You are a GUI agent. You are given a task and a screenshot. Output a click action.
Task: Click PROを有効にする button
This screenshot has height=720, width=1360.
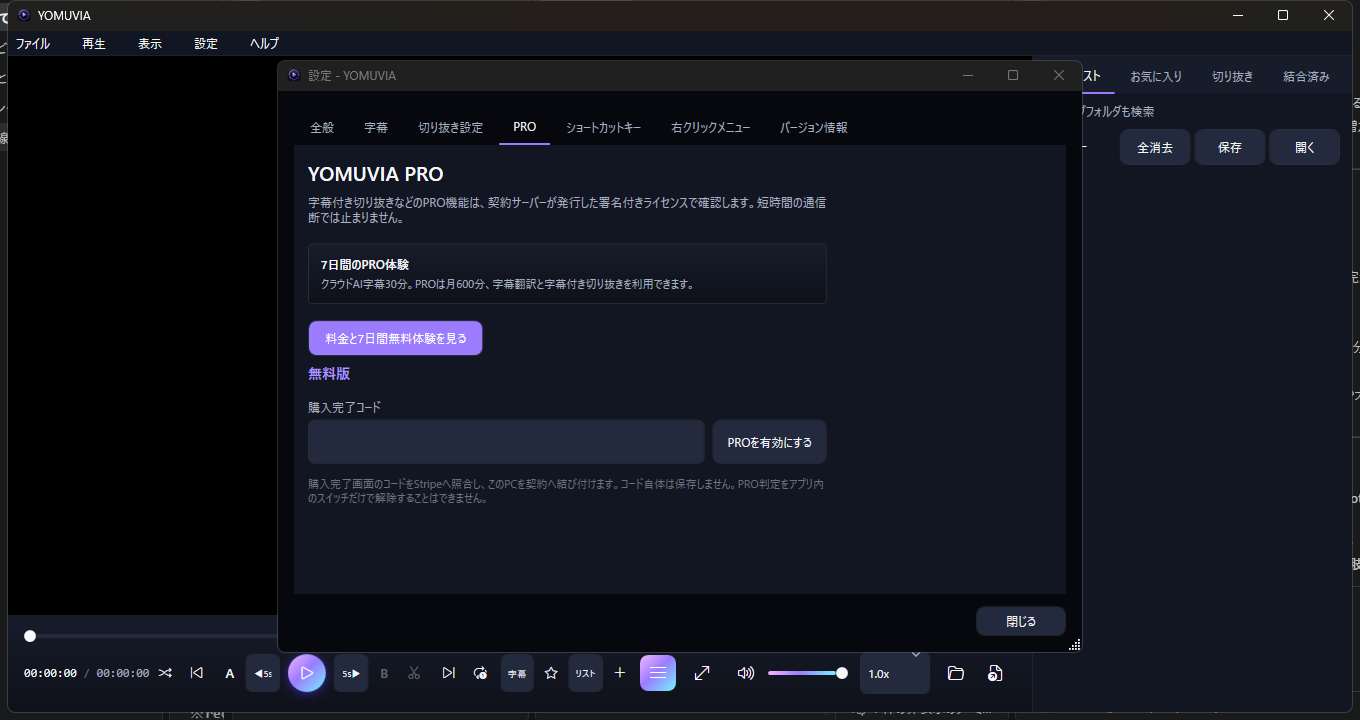coord(770,441)
